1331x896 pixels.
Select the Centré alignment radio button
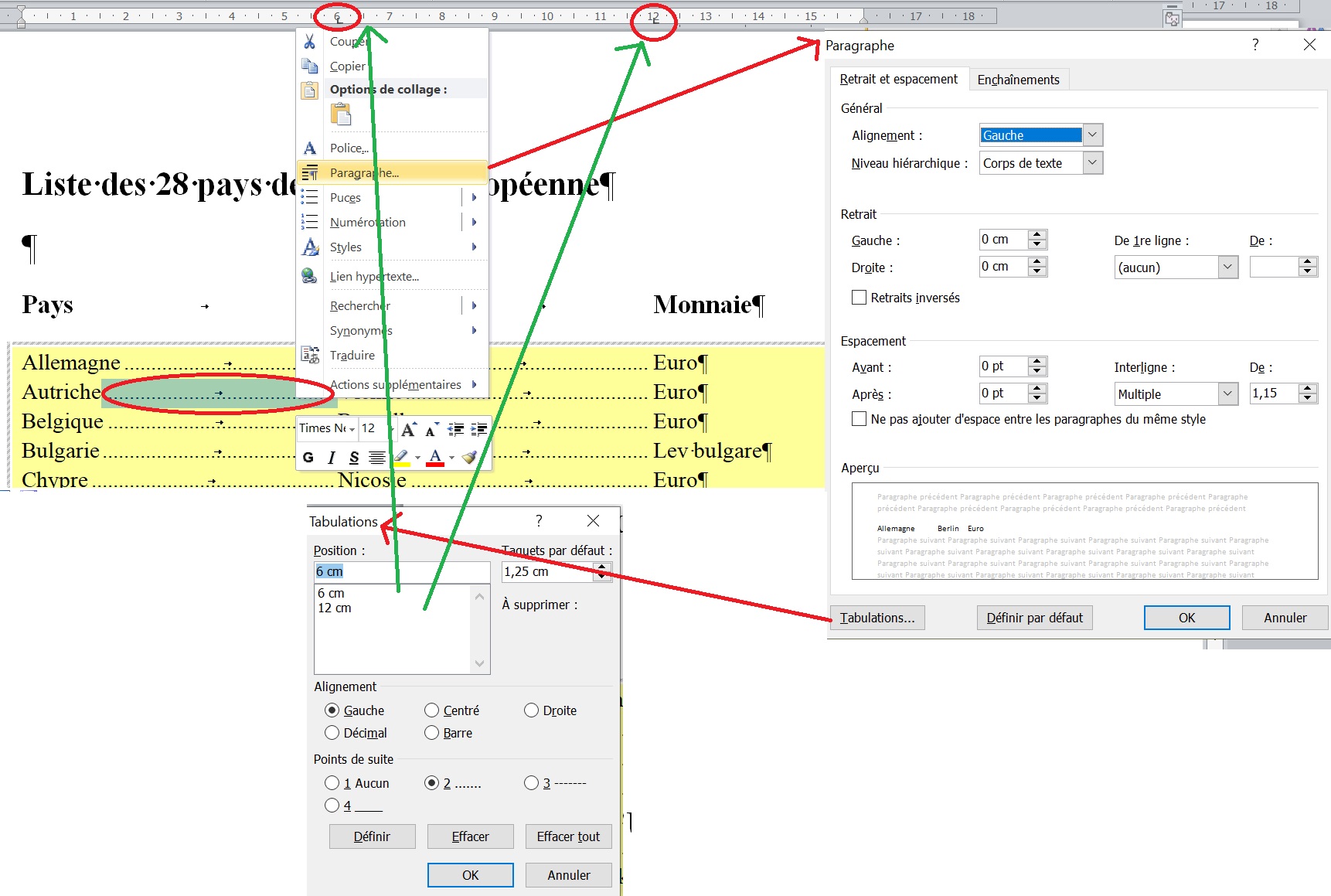pos(431,710)
